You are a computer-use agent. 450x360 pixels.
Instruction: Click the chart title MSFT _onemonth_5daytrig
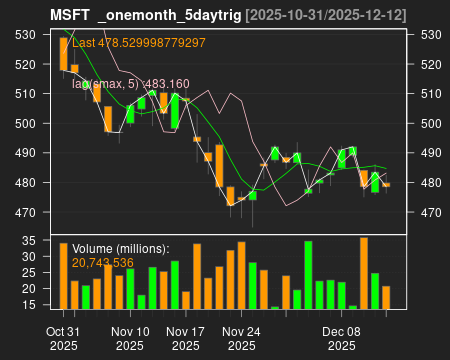click(x=146, y=15)
